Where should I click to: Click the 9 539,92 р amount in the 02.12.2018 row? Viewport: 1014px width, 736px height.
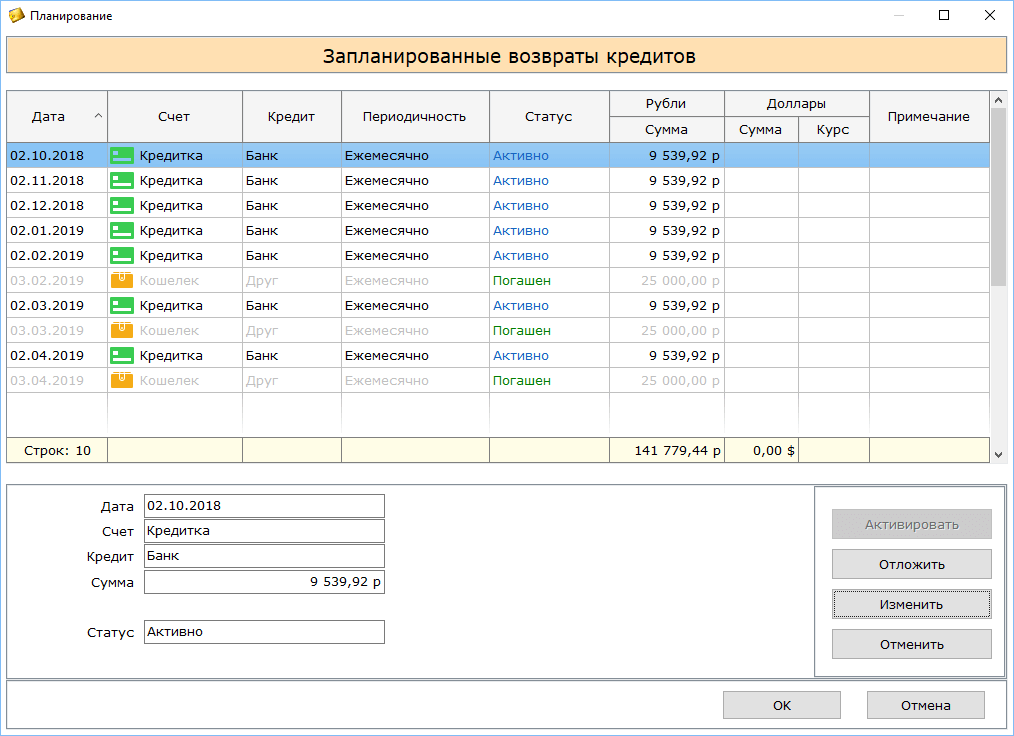(x=684, y=206)
